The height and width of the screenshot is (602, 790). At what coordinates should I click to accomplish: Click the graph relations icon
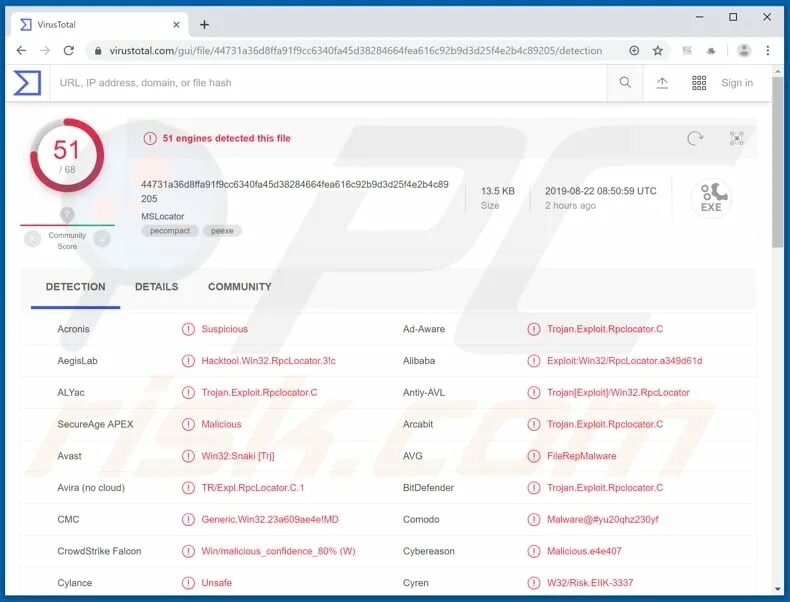[737, 139]
